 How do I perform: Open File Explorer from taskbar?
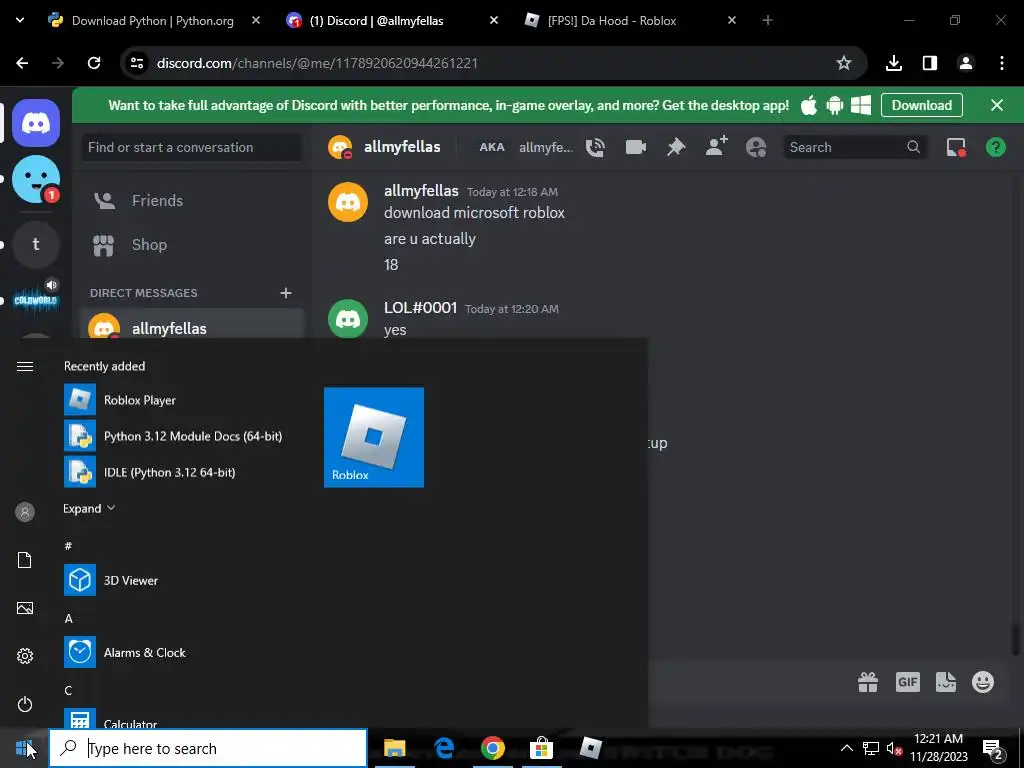click(394, 748)
